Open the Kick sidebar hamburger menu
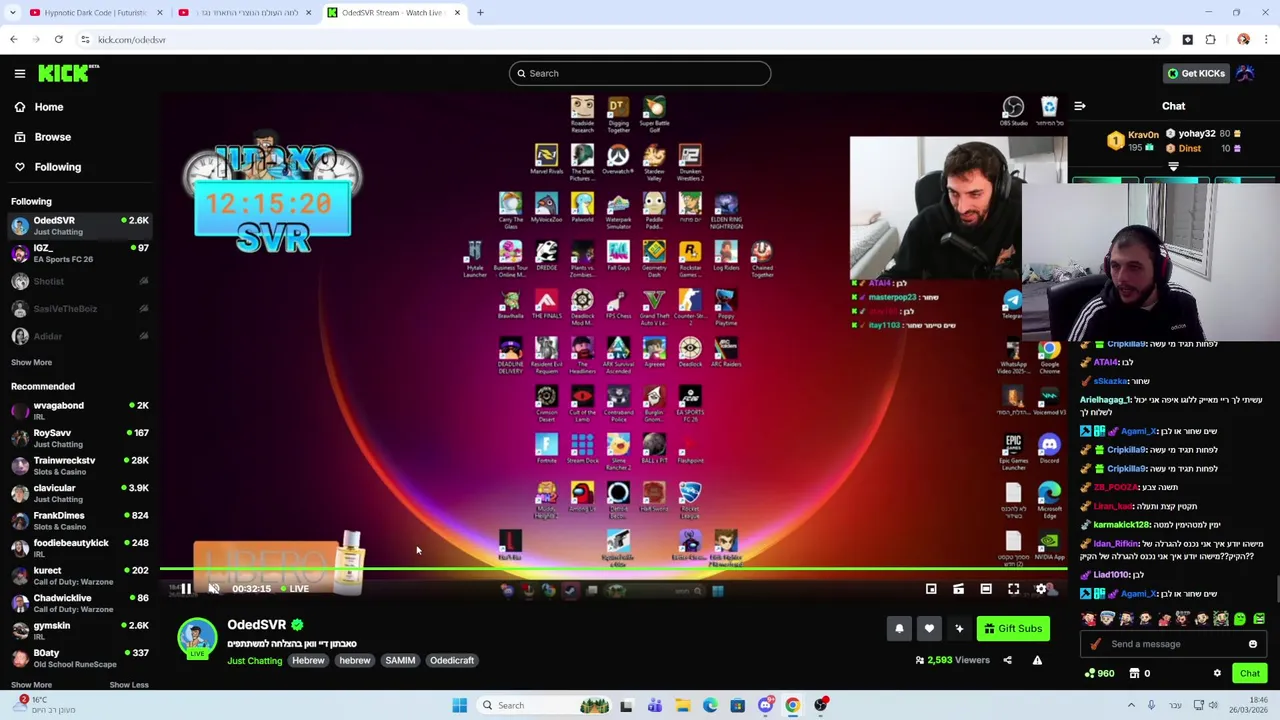 pyautogui.click(x=19, y=73)
